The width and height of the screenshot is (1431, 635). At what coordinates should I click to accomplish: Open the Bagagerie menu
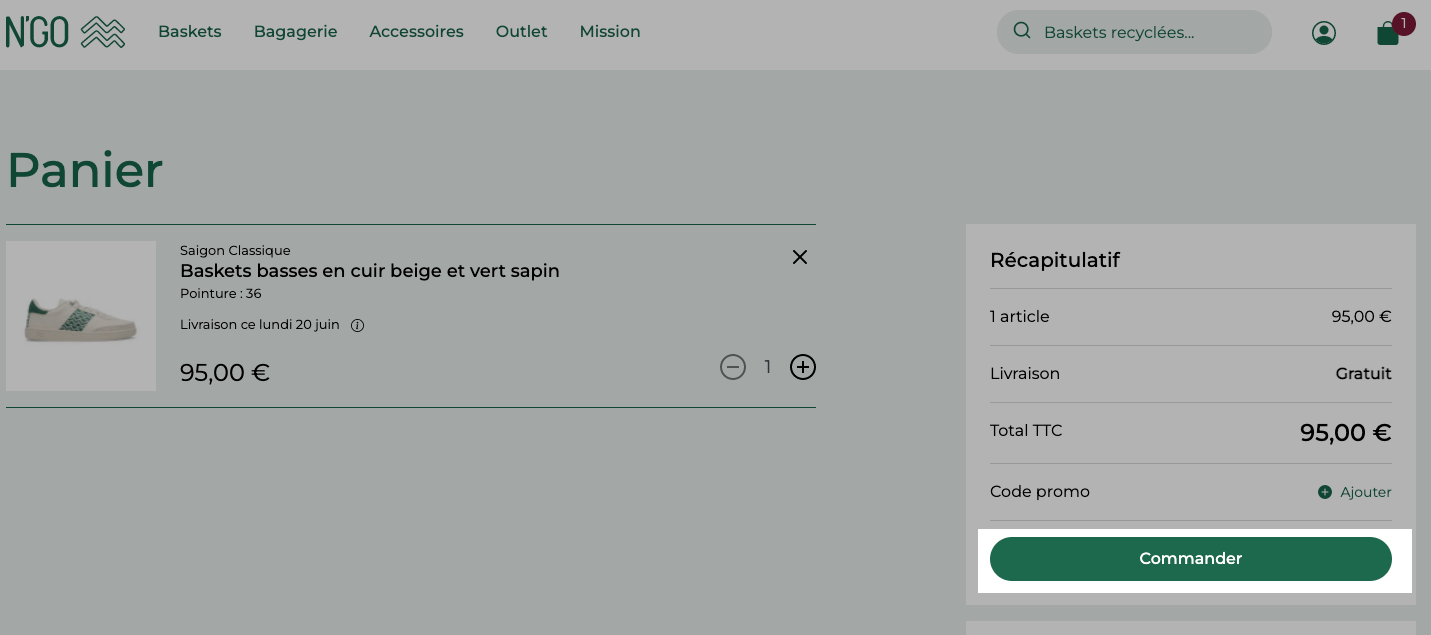296,32
